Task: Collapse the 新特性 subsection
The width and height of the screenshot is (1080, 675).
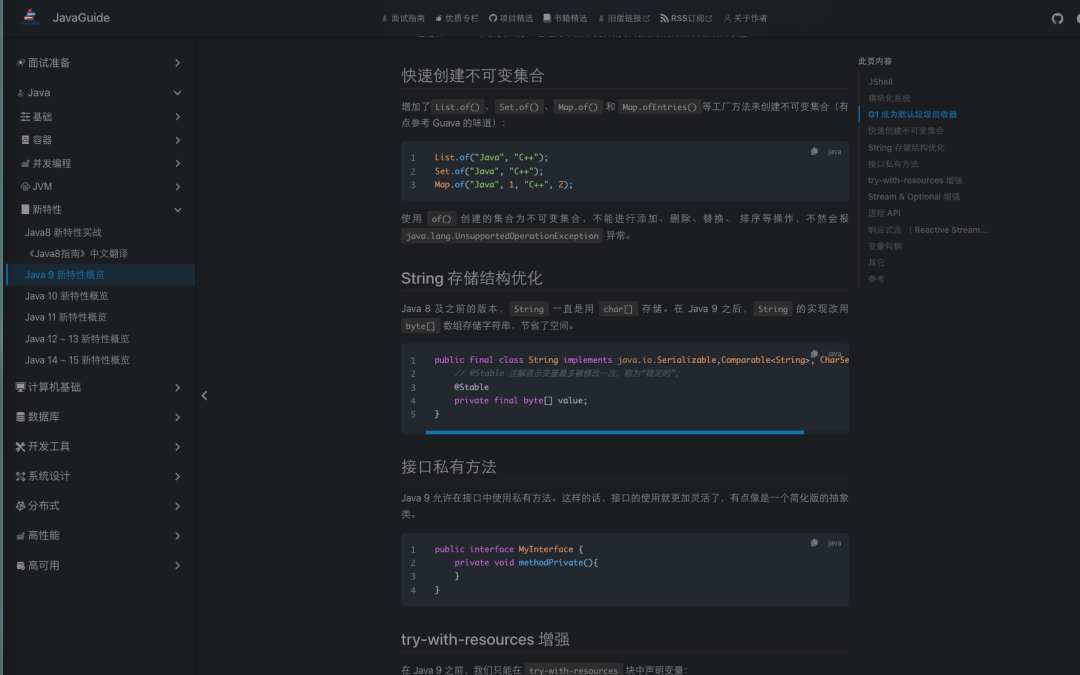Action: [100, 209]
